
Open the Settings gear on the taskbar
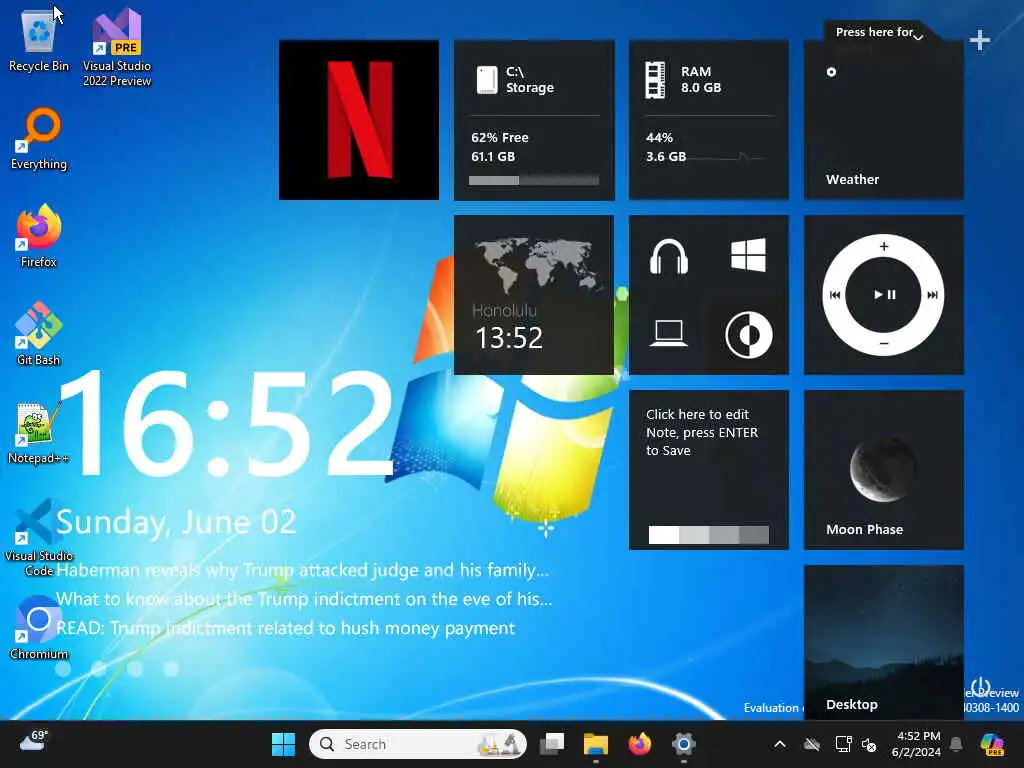(x=684, y=744)
